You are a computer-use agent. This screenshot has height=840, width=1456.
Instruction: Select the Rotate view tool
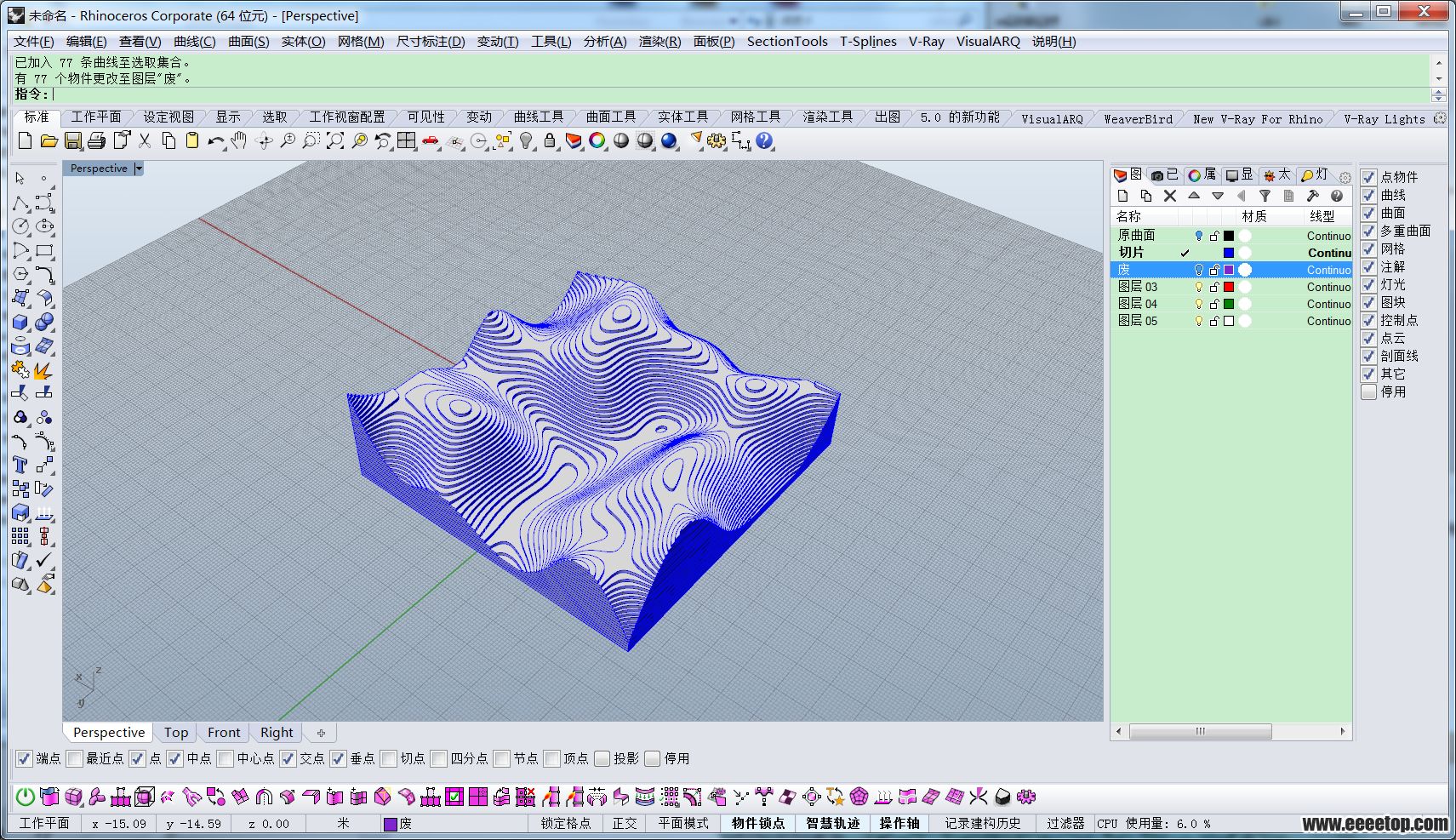click(264, 140)
